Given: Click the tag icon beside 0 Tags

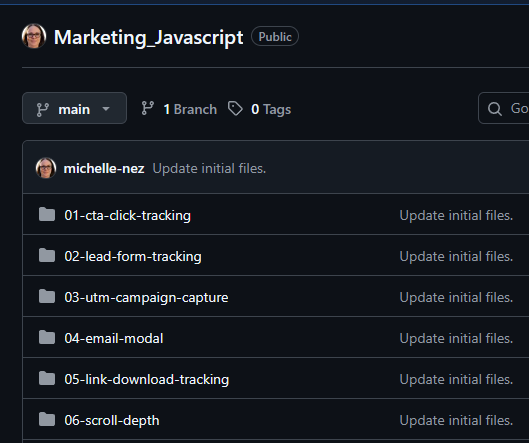Looking at the screenshot, I should click(235, 109).
